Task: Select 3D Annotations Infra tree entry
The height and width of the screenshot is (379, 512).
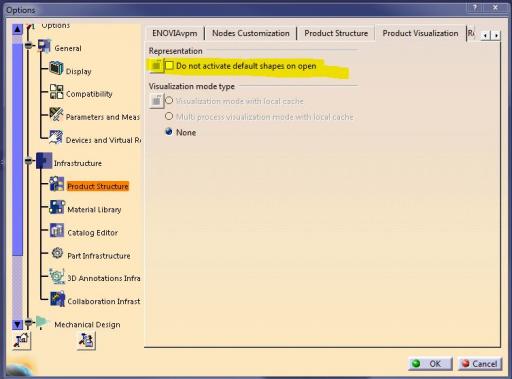Action: pos(104,278)
